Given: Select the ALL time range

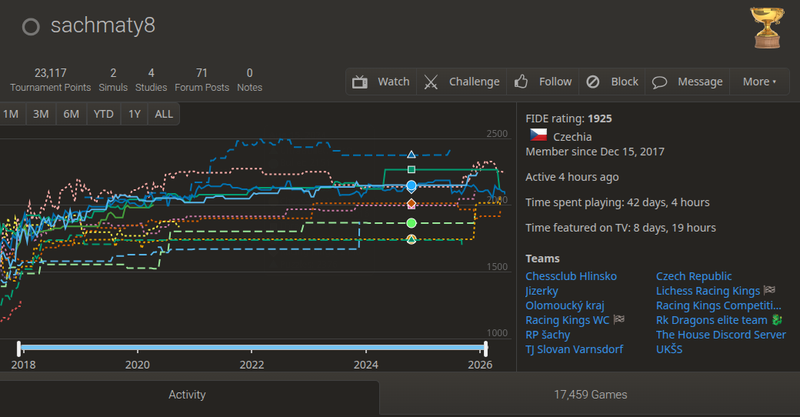Looking at the screenshot, I should click(x=164, y=114).
